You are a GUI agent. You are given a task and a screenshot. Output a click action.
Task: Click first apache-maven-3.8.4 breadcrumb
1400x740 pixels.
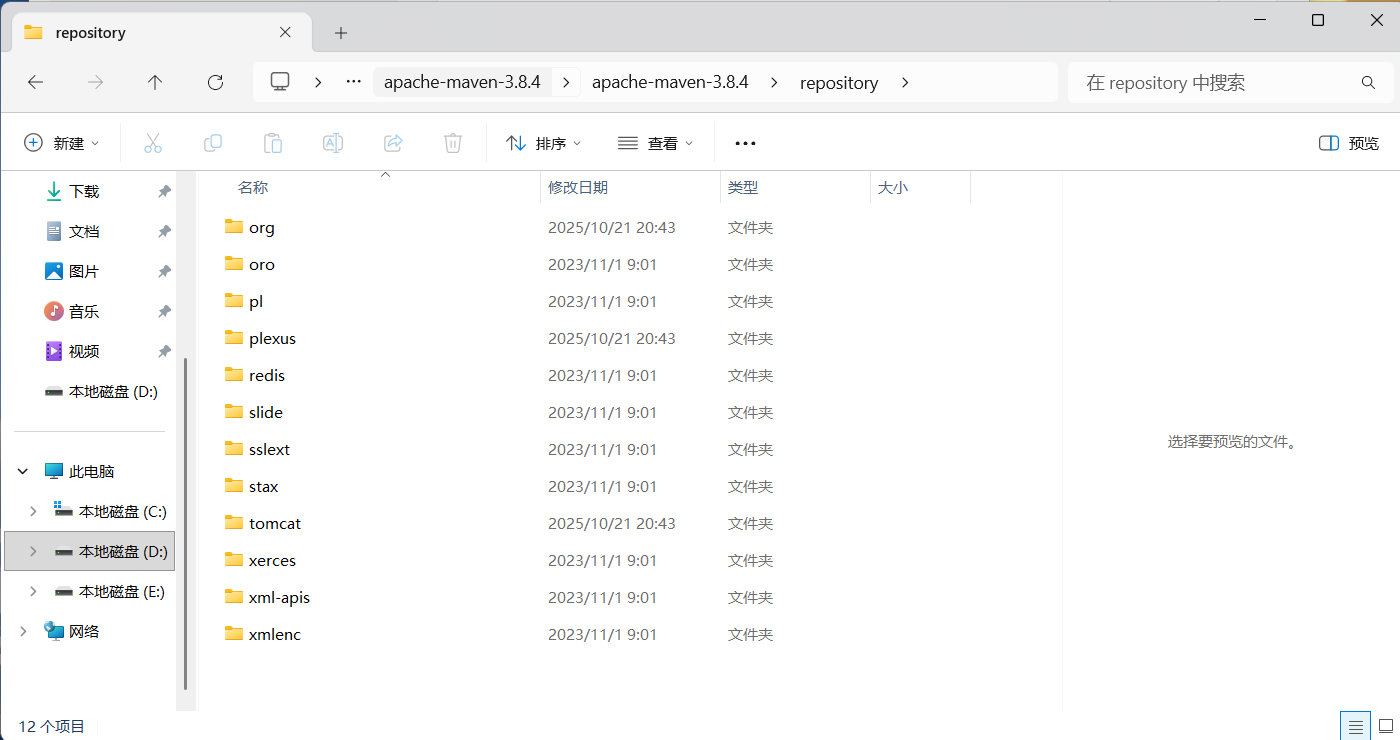click(x=462, y=82)
